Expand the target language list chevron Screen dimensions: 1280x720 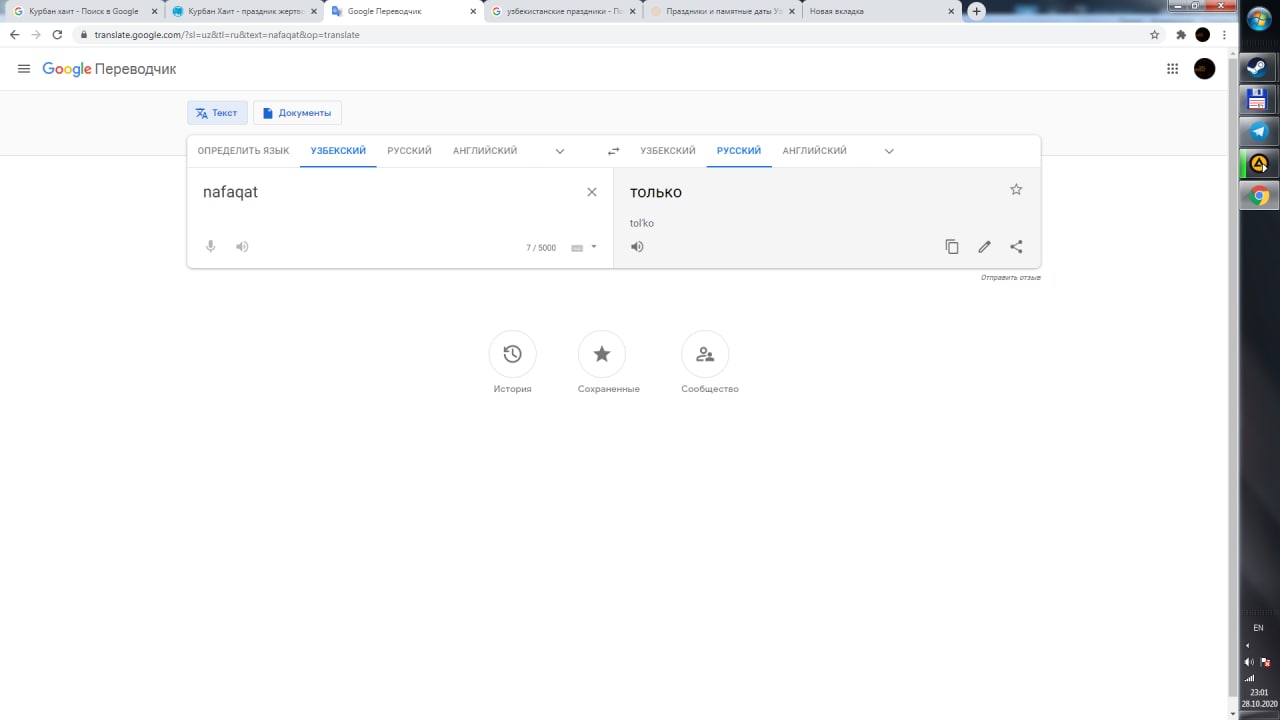coord(889,151)
